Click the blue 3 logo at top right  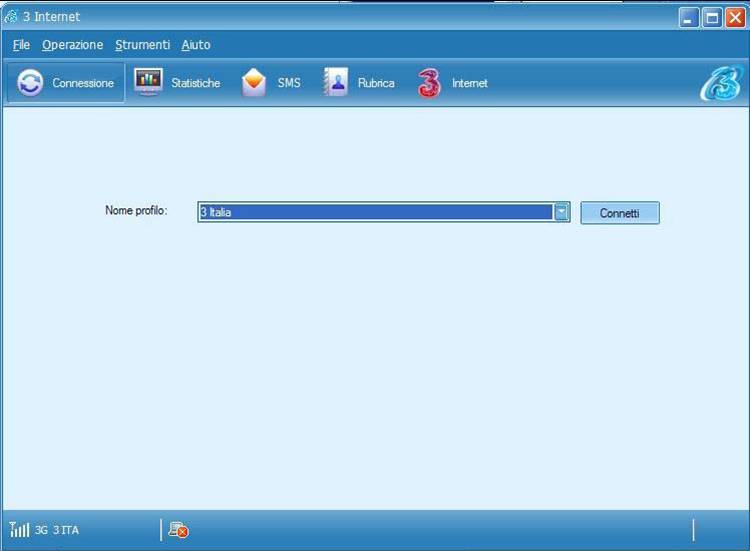pyautogui.click(x=719, y=84)
